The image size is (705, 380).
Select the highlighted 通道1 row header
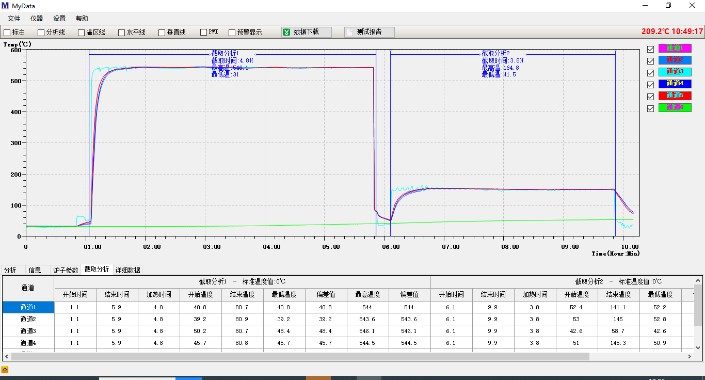coord(28,307)
